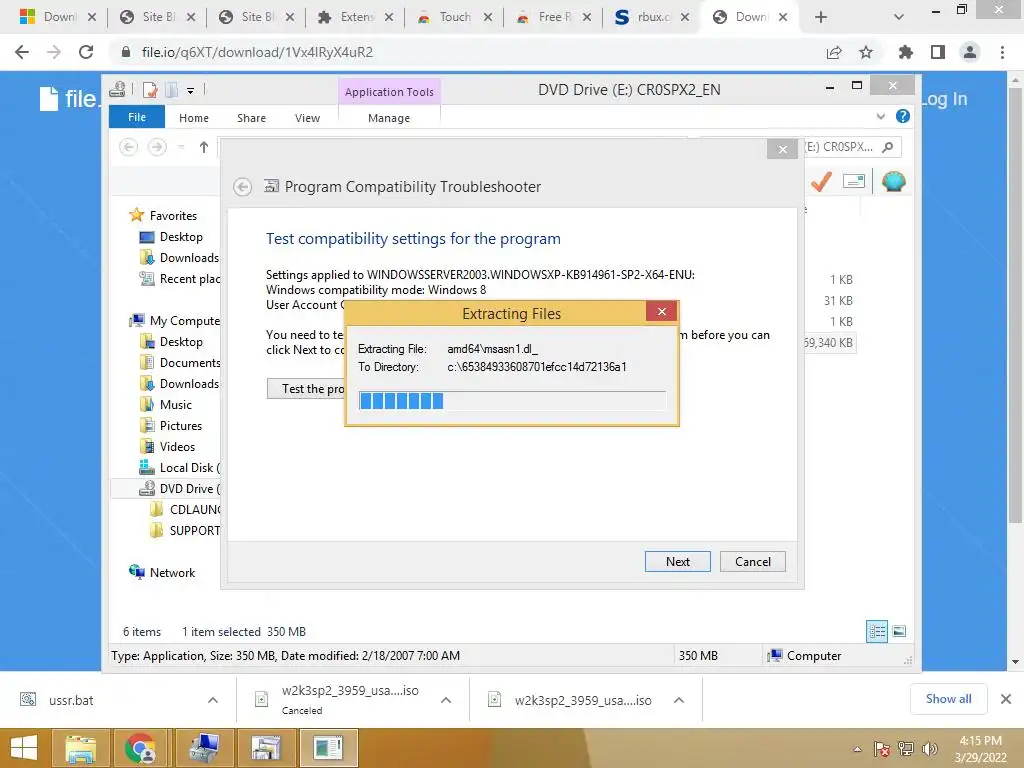Image resolution: width=1024 pixels, height=768 pixels.
Task: Open a new Chrome tab
Action: click(821, 17)
